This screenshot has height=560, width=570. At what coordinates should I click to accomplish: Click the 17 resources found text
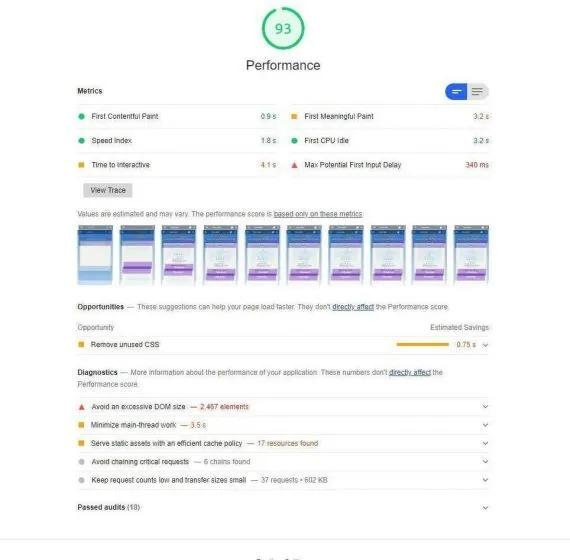point(288,443)
